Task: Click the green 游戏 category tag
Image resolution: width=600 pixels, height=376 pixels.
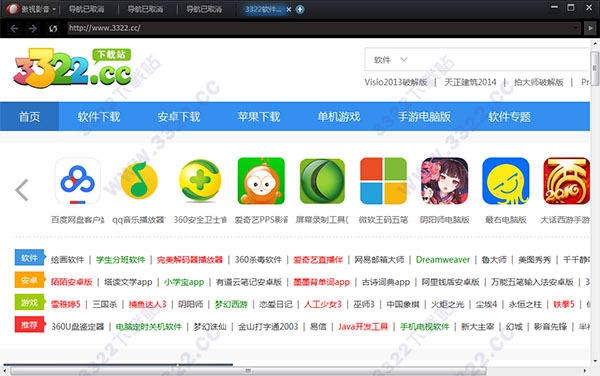Action: (30, 303)
